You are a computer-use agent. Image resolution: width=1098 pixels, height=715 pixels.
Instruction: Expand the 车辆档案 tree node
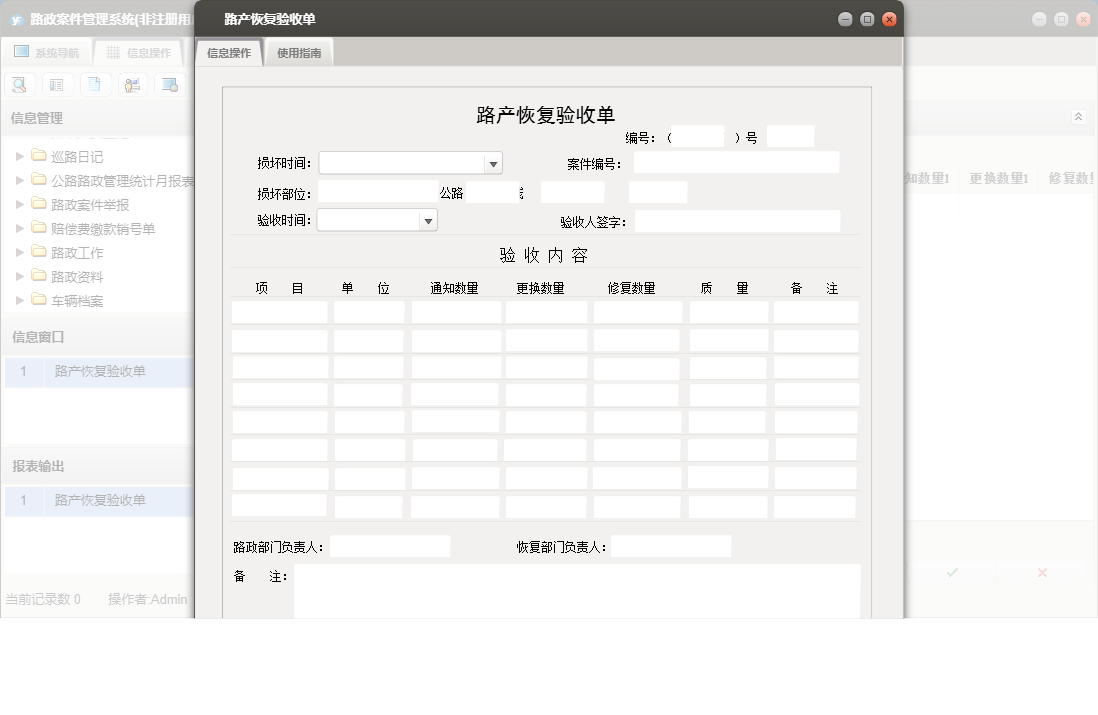20,300
